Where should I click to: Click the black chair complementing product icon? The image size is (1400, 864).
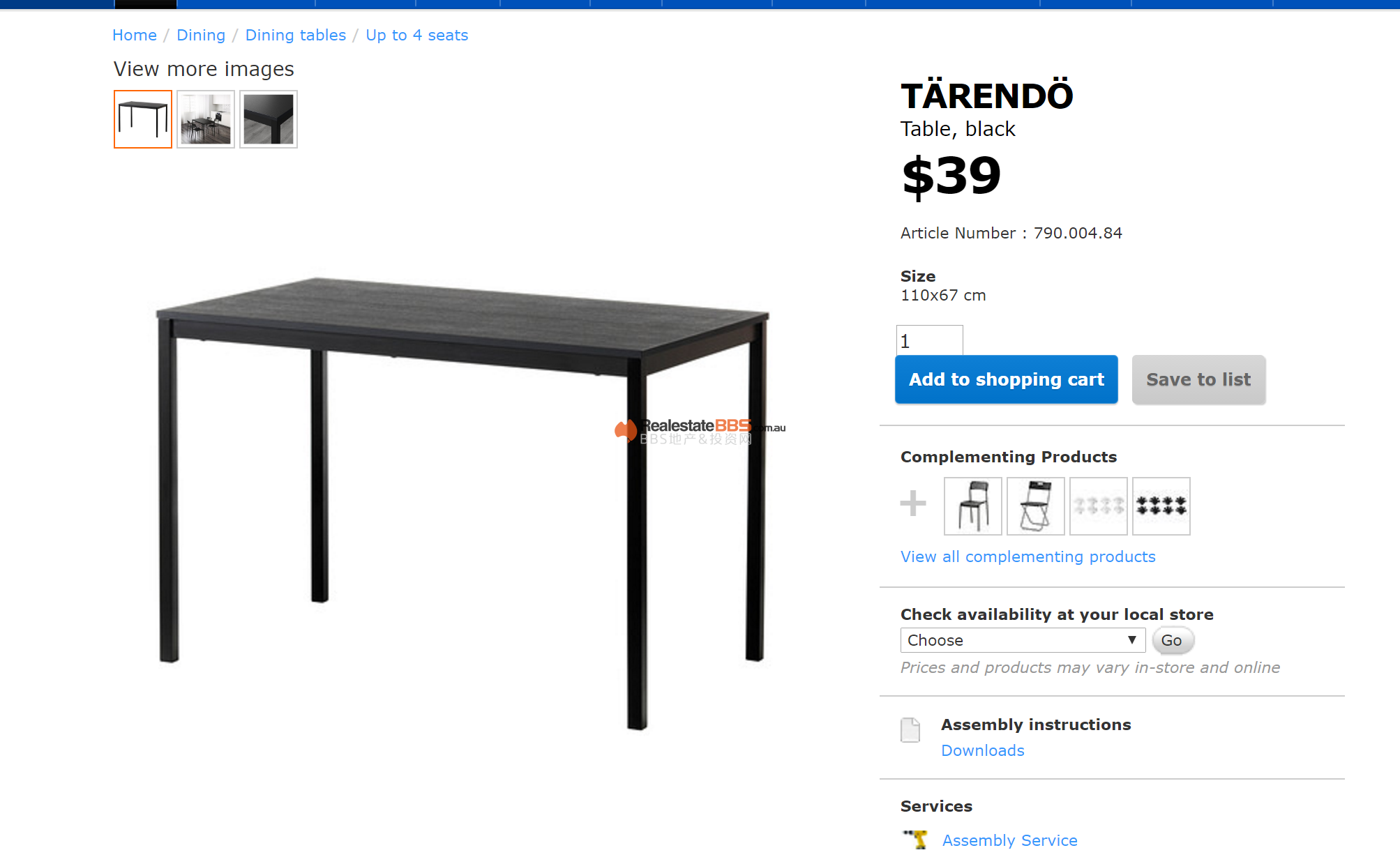973,506
